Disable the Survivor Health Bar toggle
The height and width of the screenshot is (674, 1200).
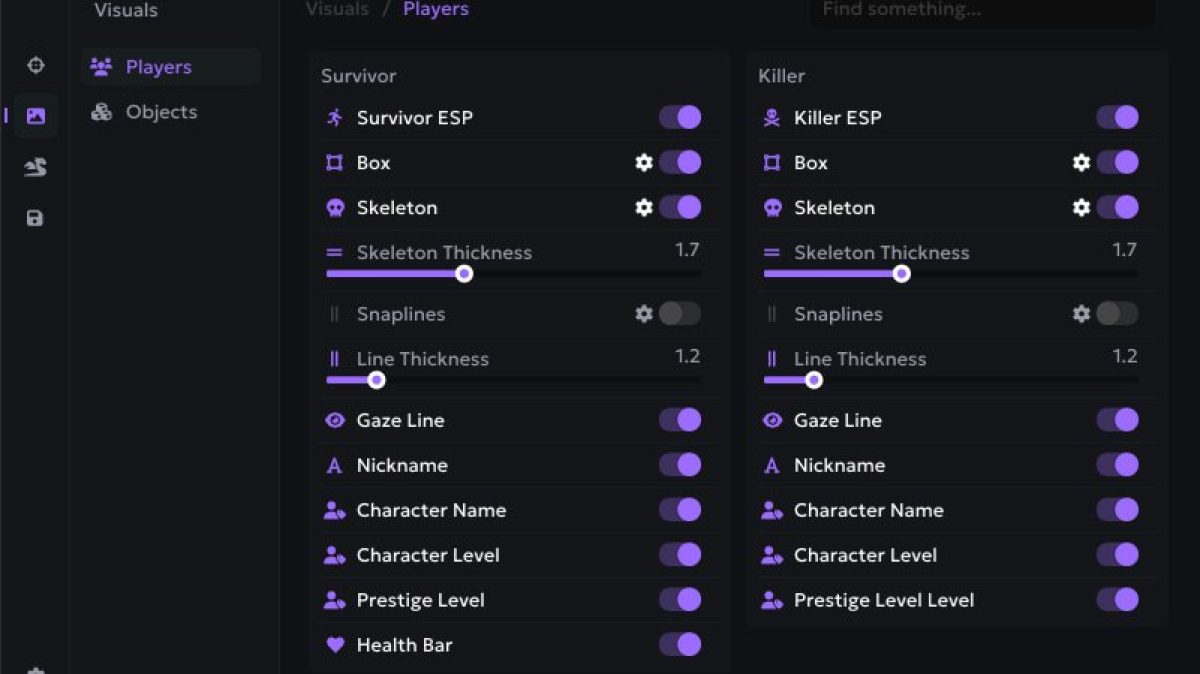click(680, 645)
